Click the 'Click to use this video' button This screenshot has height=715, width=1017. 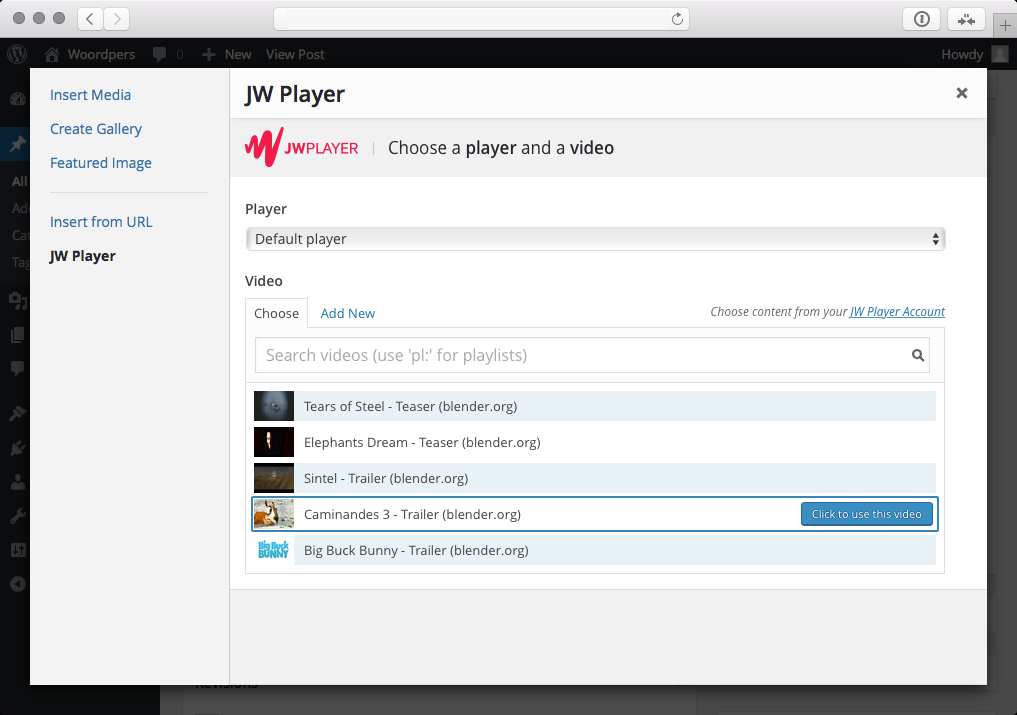(x=867, y=514)
